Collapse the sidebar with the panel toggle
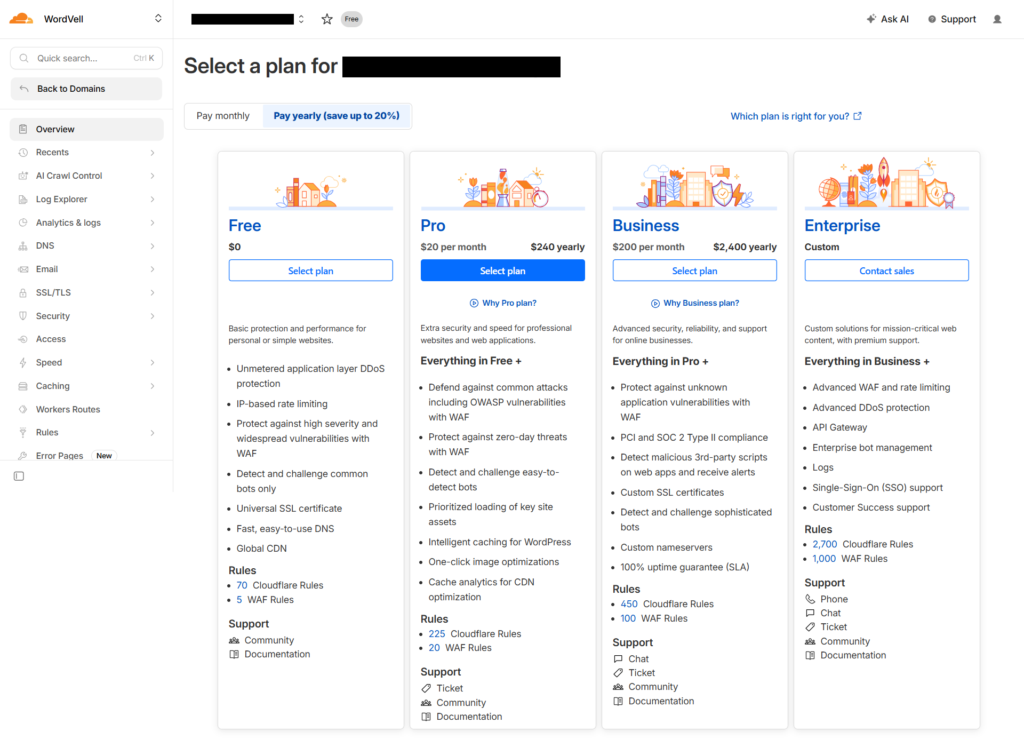 tap(18, 476)
